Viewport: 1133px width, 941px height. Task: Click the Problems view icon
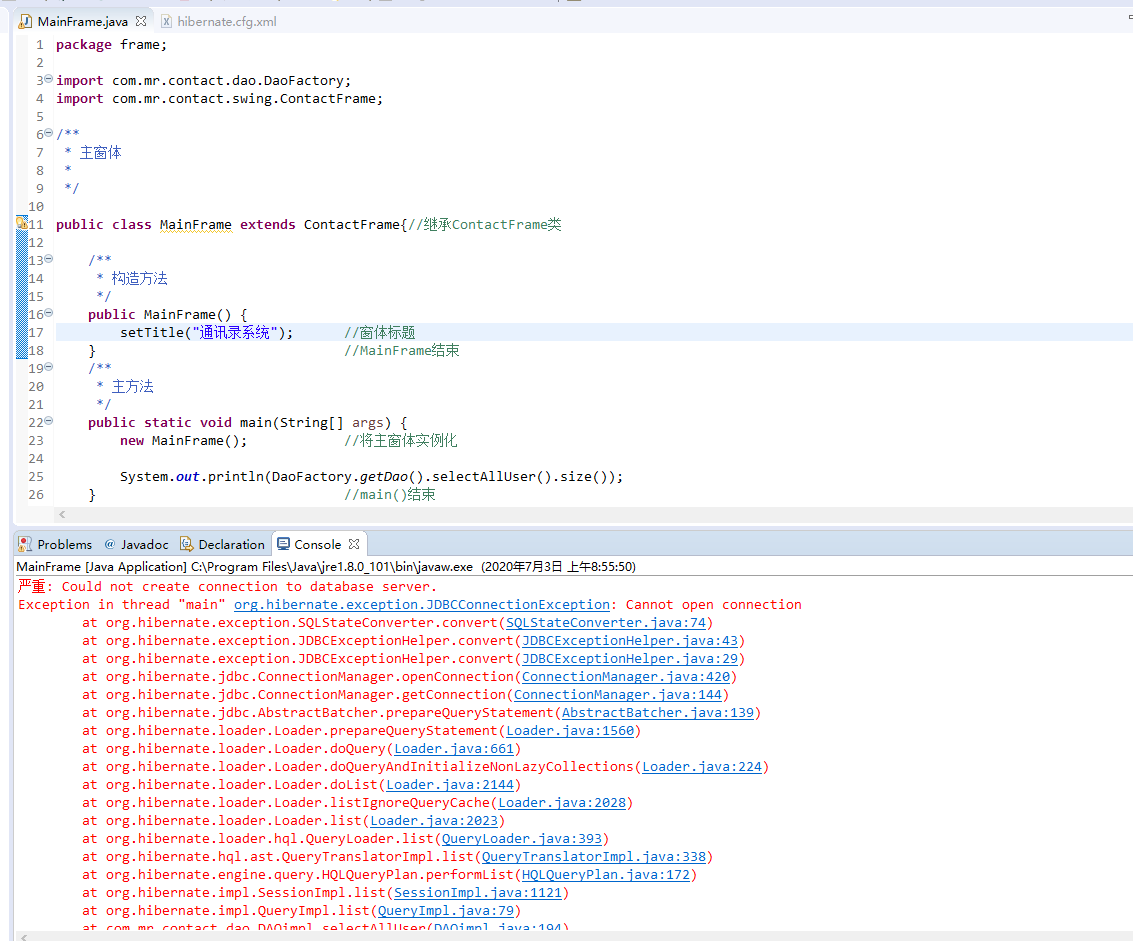click(25, 543)
